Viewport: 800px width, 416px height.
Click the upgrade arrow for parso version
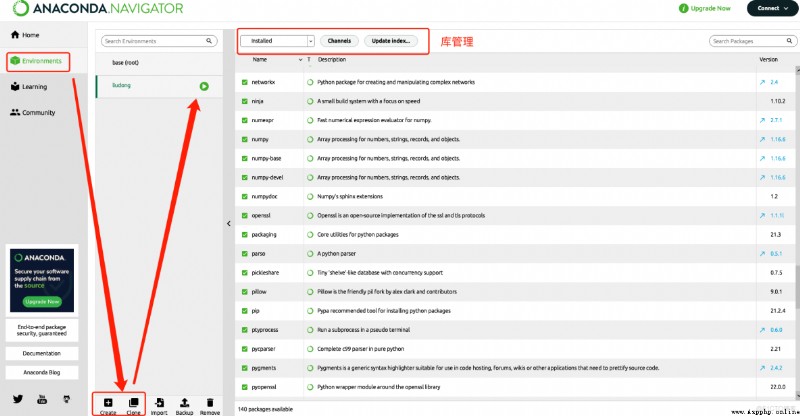pos(762,254)
